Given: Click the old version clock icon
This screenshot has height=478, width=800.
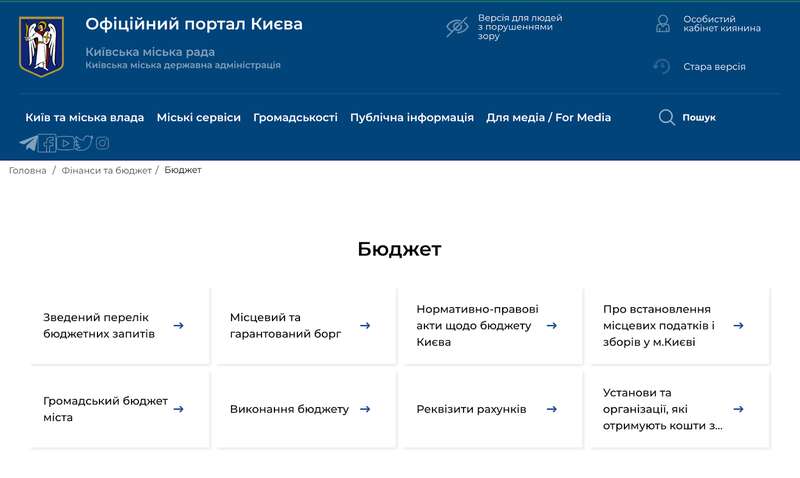Looking at the screenshot, I should (x=662, y=67).
